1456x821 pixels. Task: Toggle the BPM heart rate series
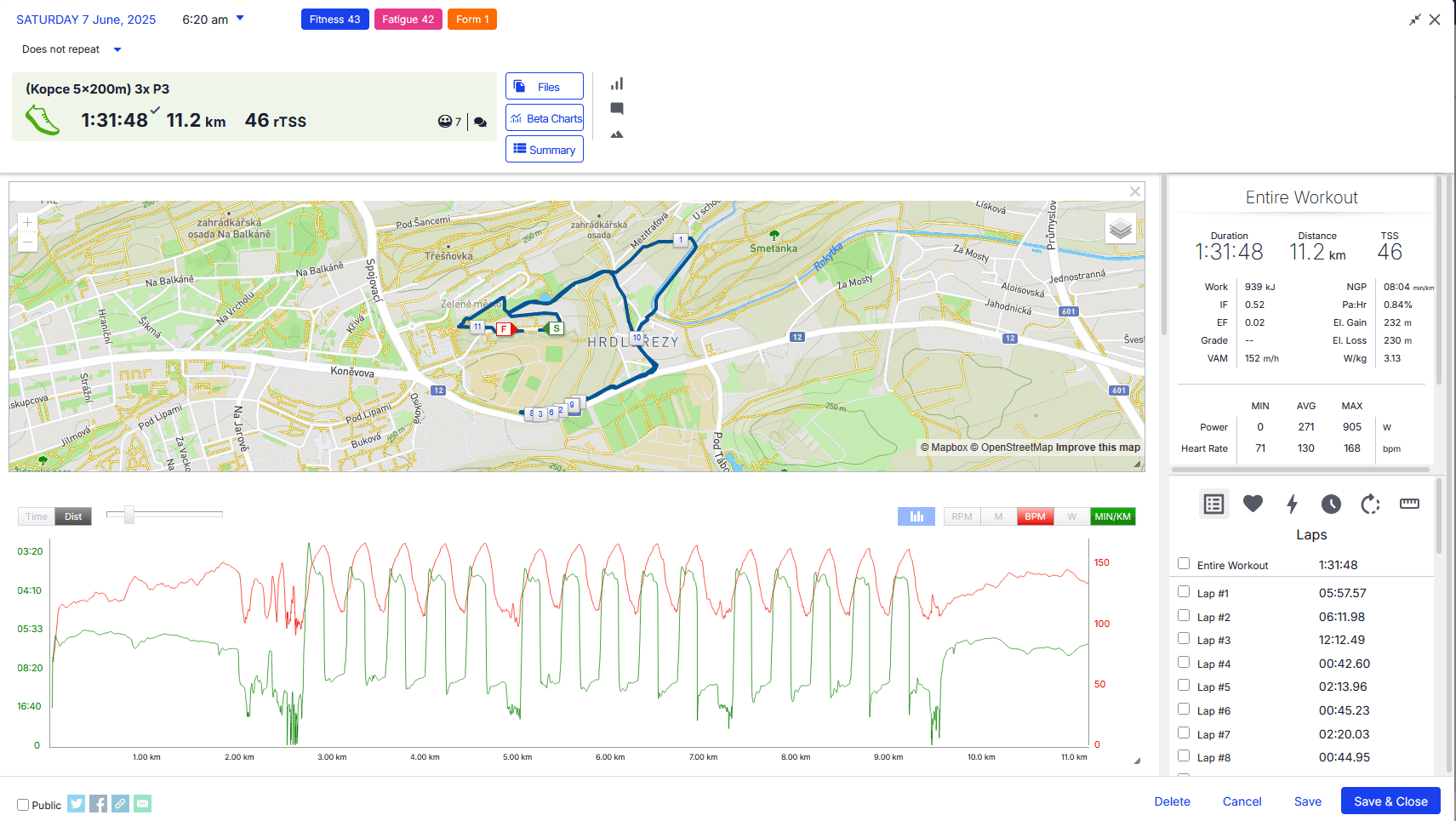(1035, 516)
